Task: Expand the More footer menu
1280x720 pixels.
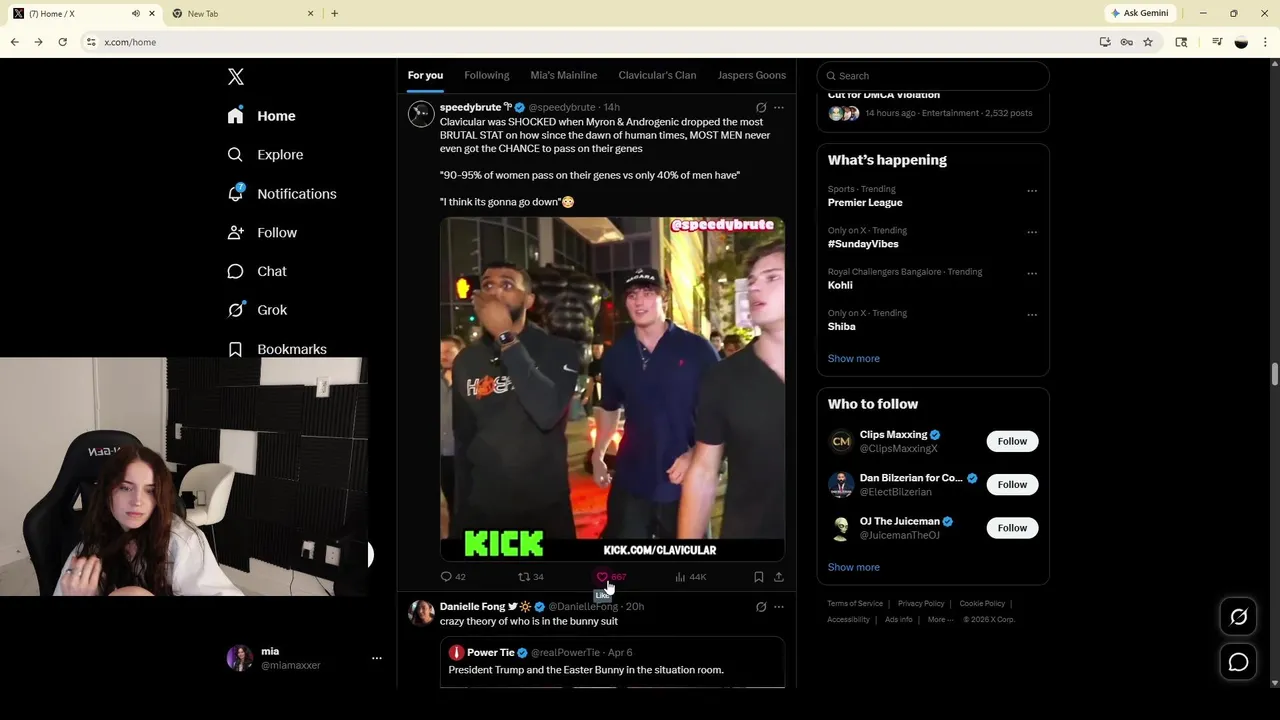Action: pyautogui.click(x=940, y=620)
